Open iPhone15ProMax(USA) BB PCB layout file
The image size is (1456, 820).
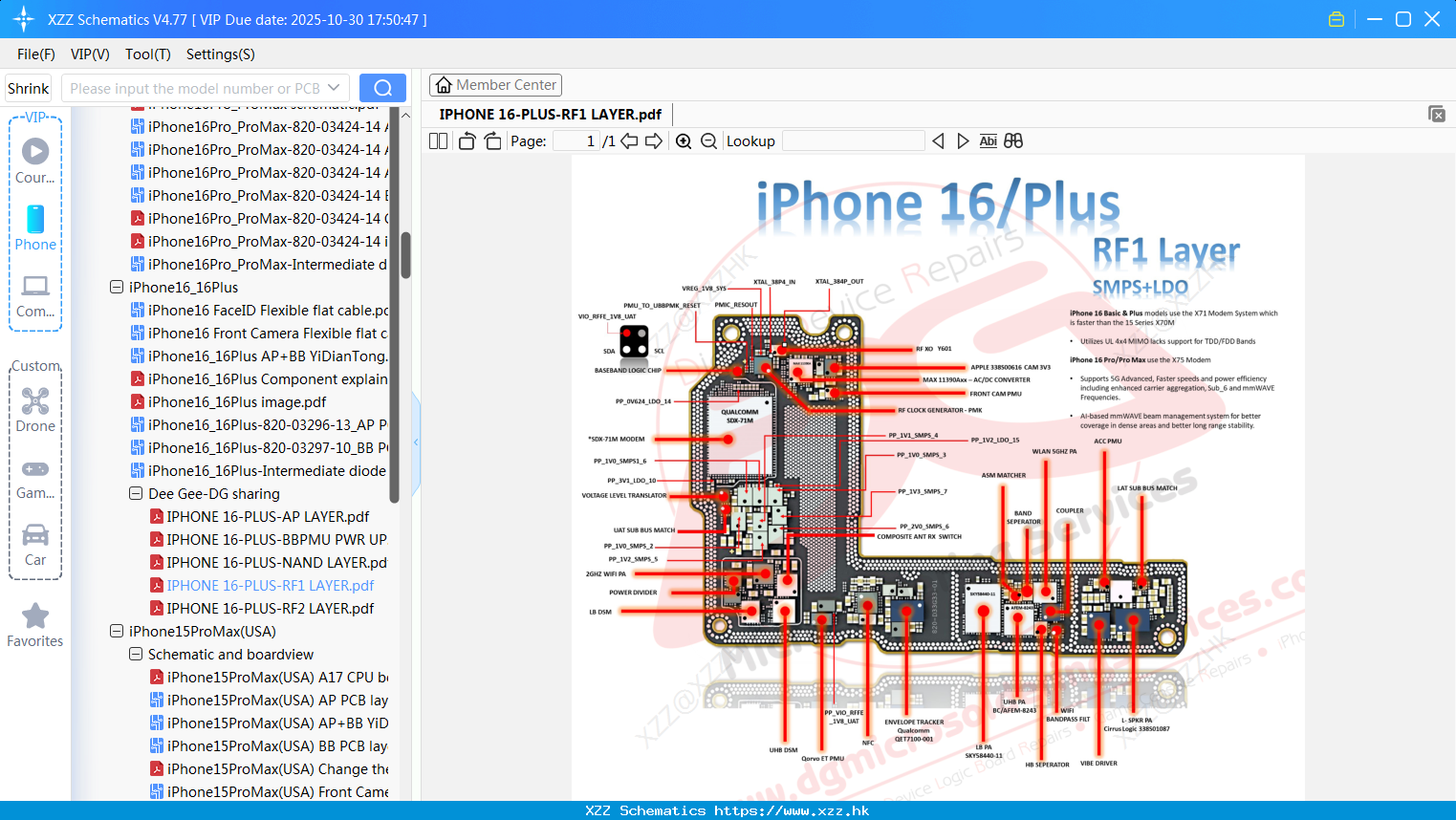[269, 745]
